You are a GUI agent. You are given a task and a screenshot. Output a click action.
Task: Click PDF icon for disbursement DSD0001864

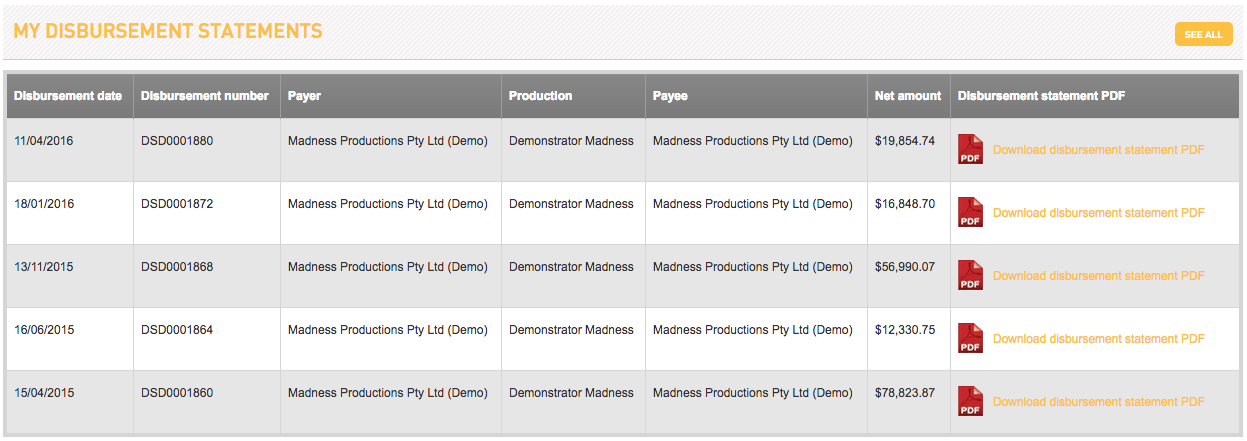pyautogui.click(x=970, y=339)
